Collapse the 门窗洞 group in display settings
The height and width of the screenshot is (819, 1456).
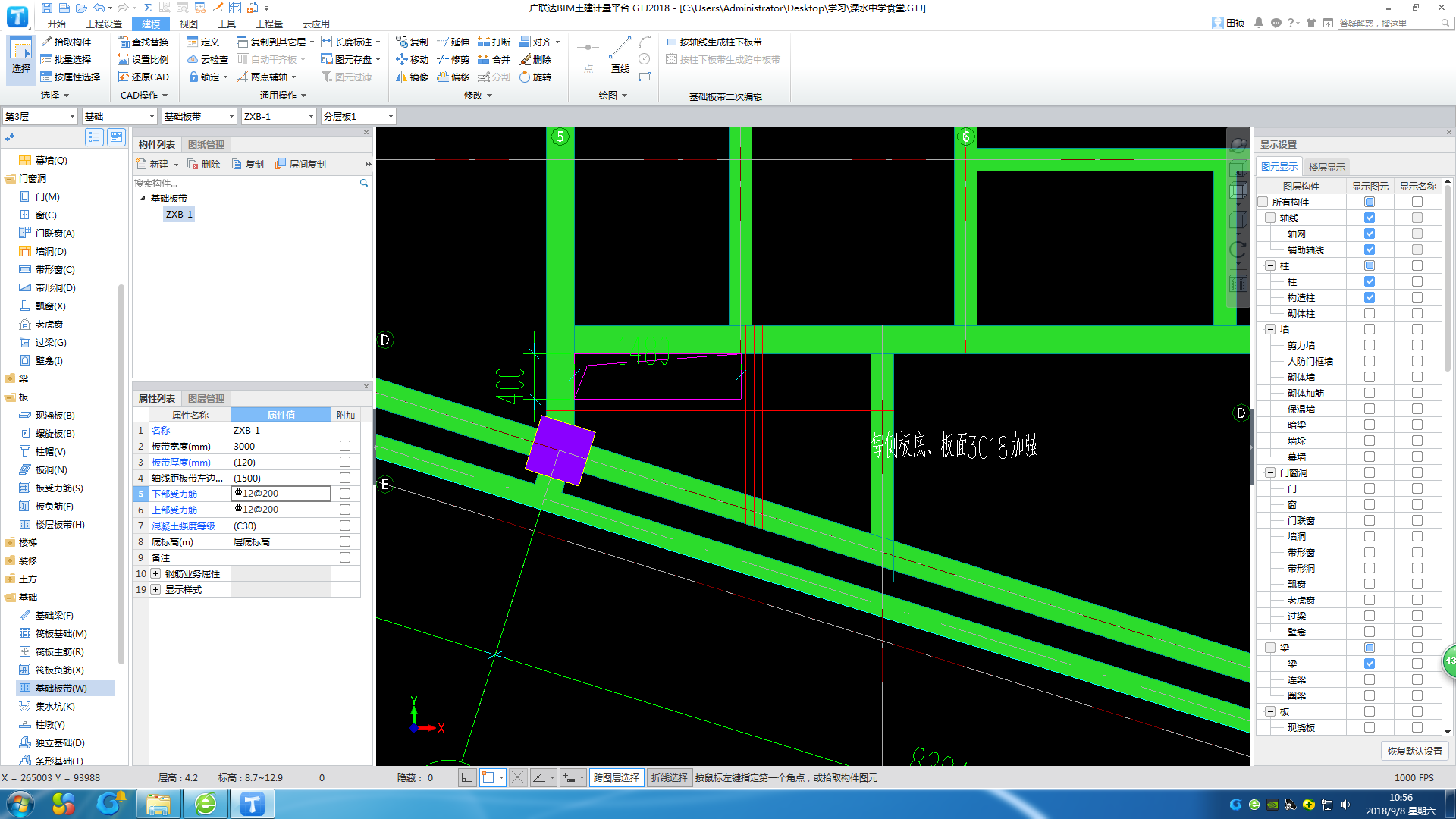pyautogui.click(x=1270, y=472)
